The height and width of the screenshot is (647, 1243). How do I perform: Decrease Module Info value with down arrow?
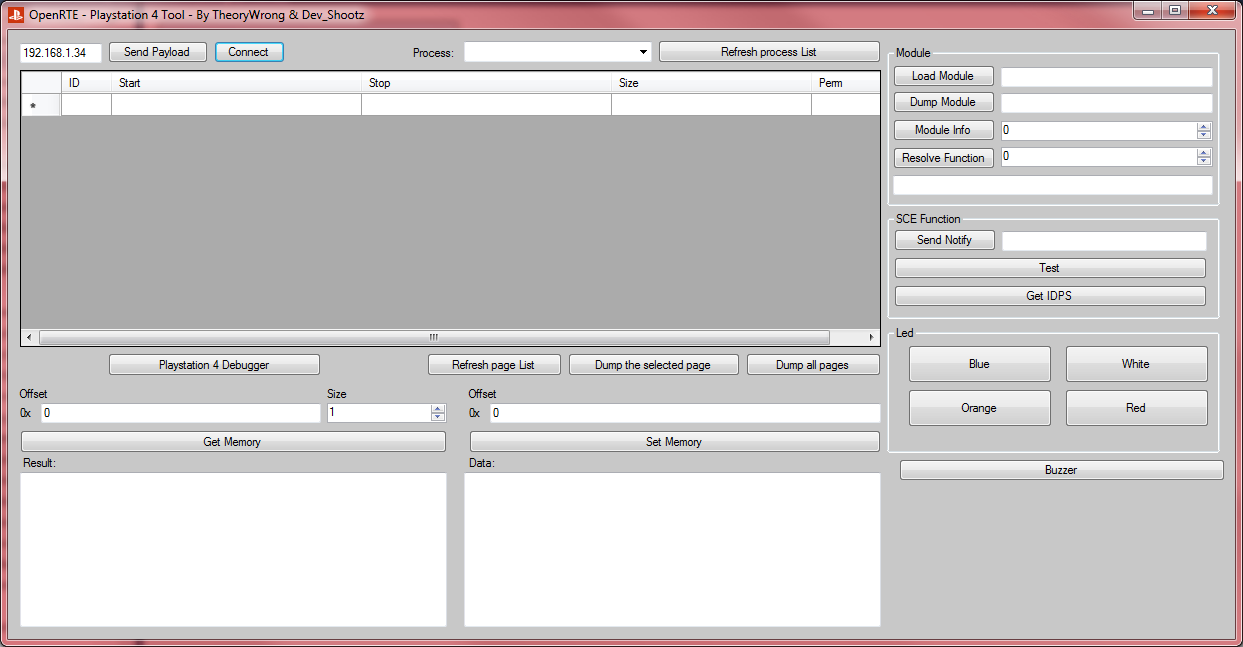click(1204, 135)
